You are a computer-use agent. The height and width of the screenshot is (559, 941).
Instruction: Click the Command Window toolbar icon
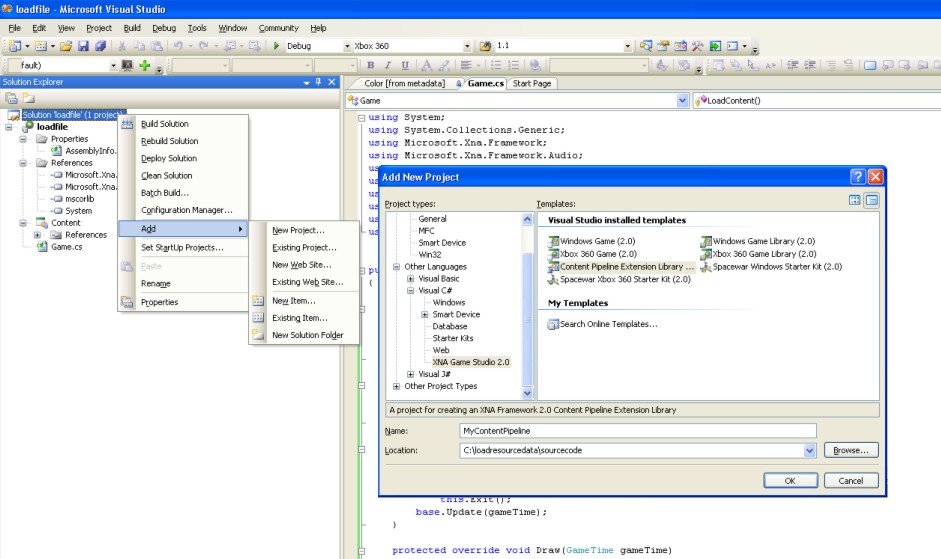click(732, 46)
